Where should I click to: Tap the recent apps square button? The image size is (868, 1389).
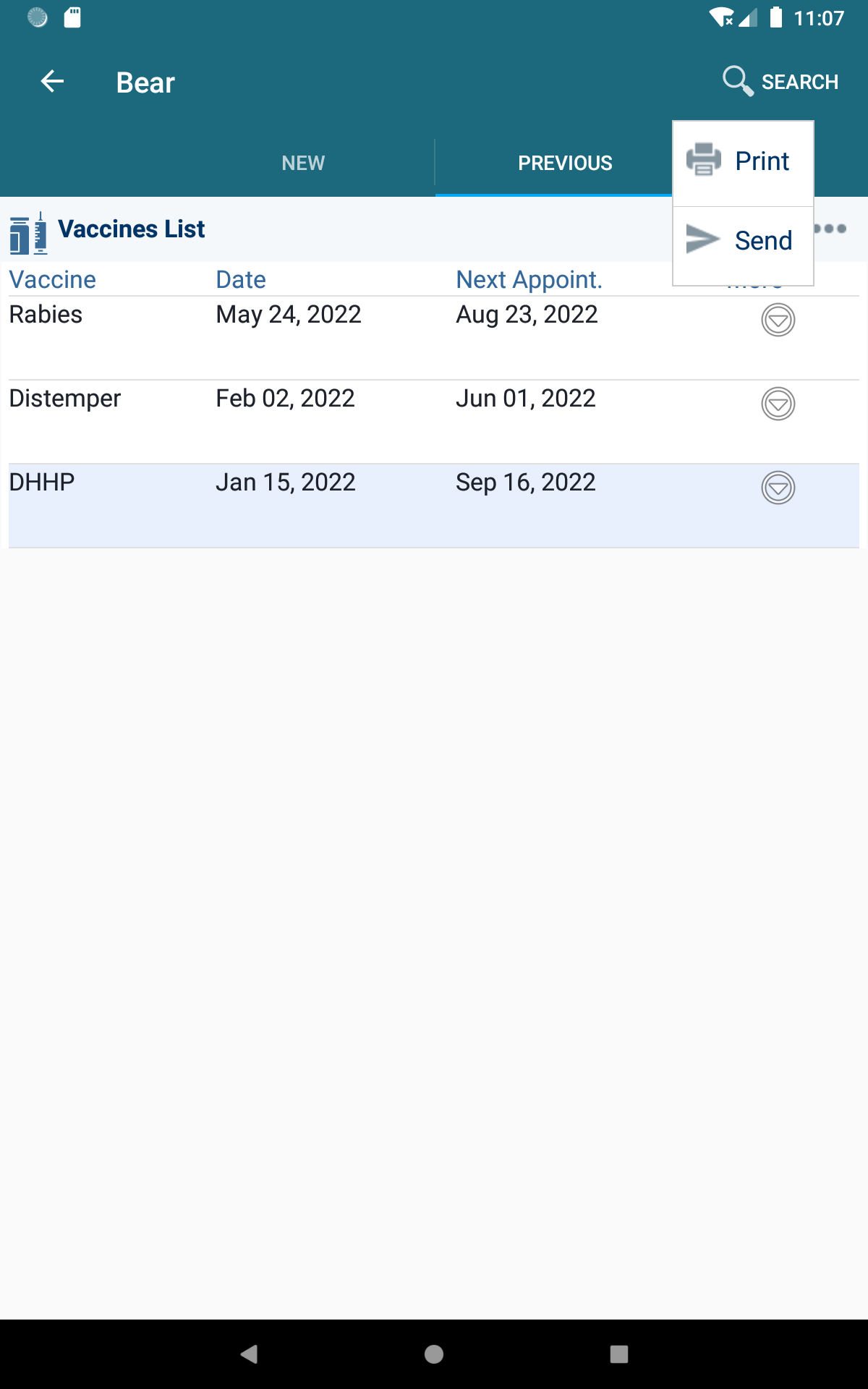pyautogui.click(x=619, y=1354)
